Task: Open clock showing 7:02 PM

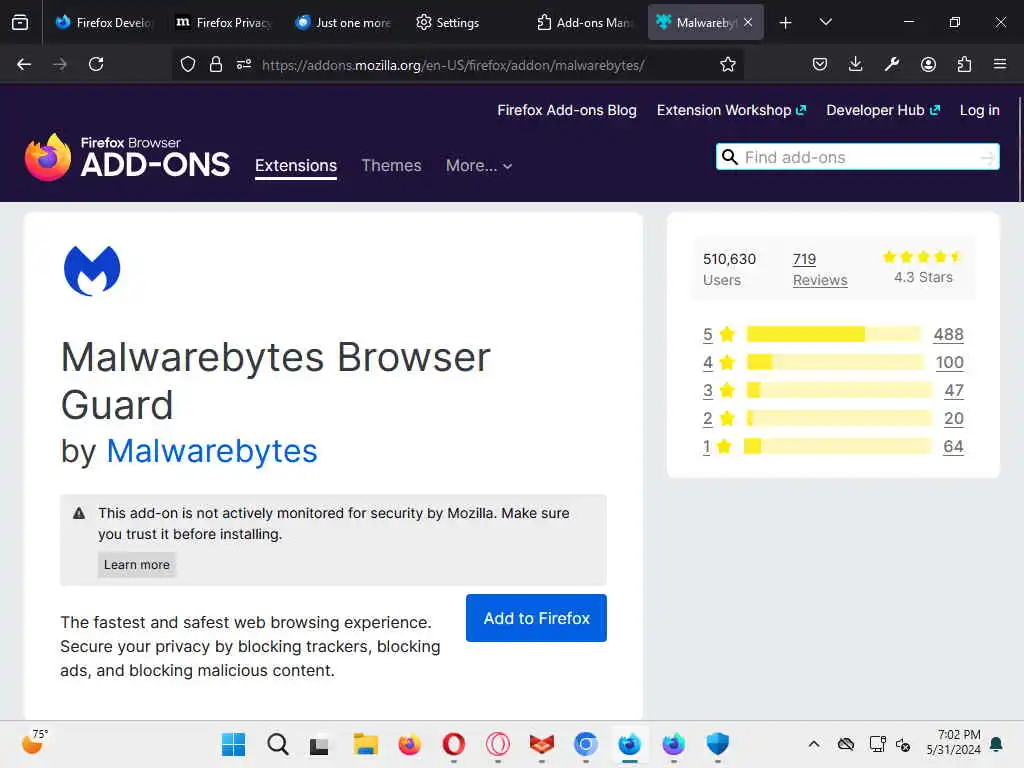Action: pyautogui.click(x=953, y=742)
